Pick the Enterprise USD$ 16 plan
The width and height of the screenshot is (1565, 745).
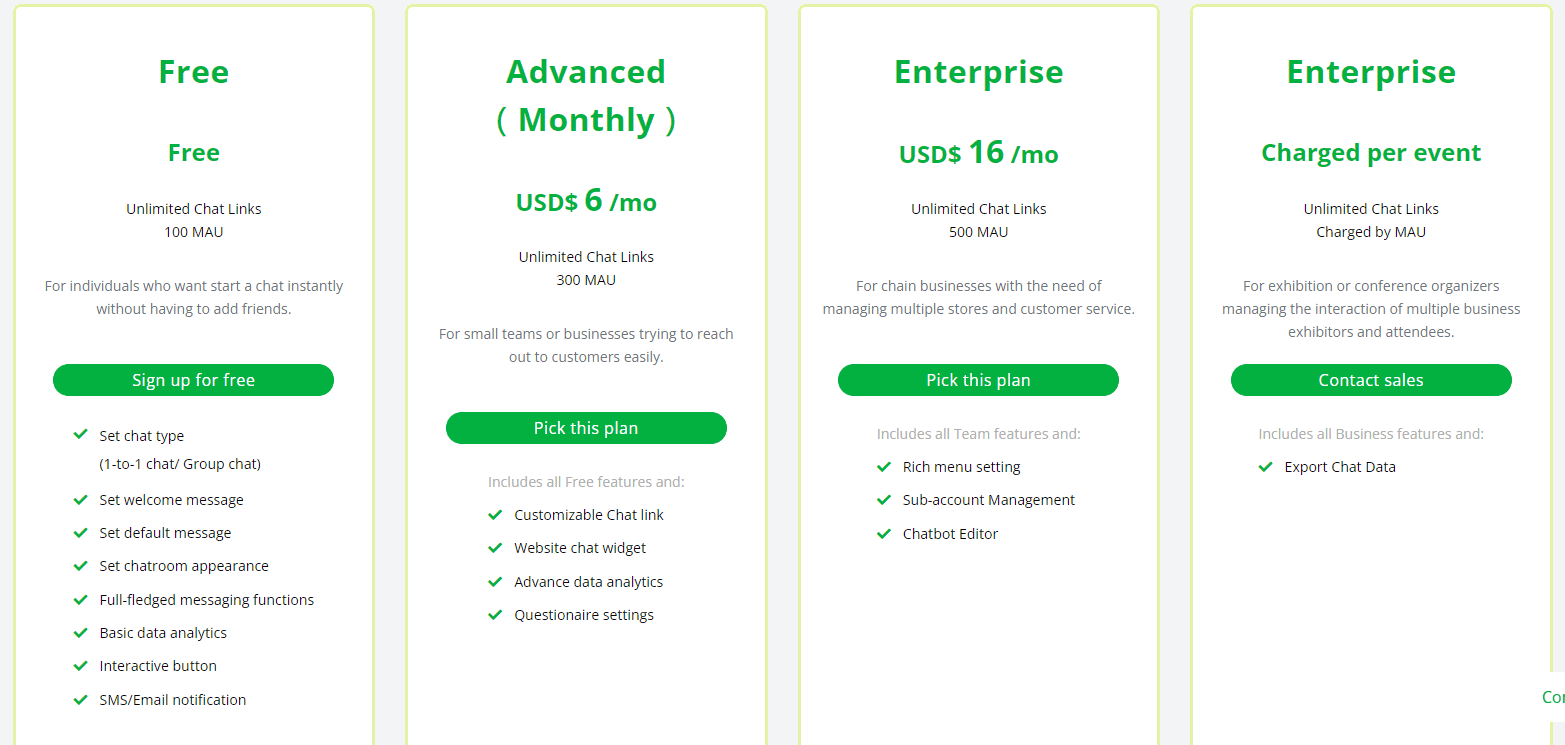(x=978, y=380)
